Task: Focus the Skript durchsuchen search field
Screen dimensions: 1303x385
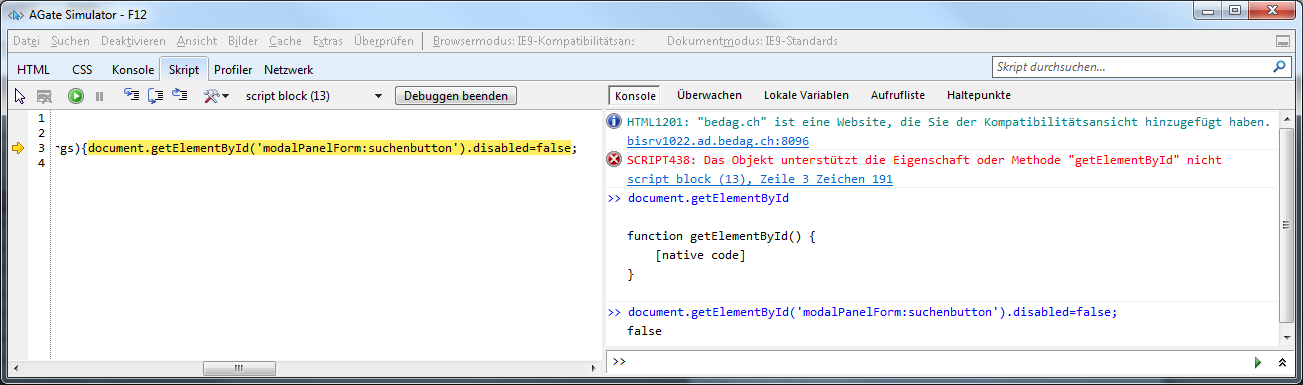Action: pyautogui.click(x=1130, y=67)
